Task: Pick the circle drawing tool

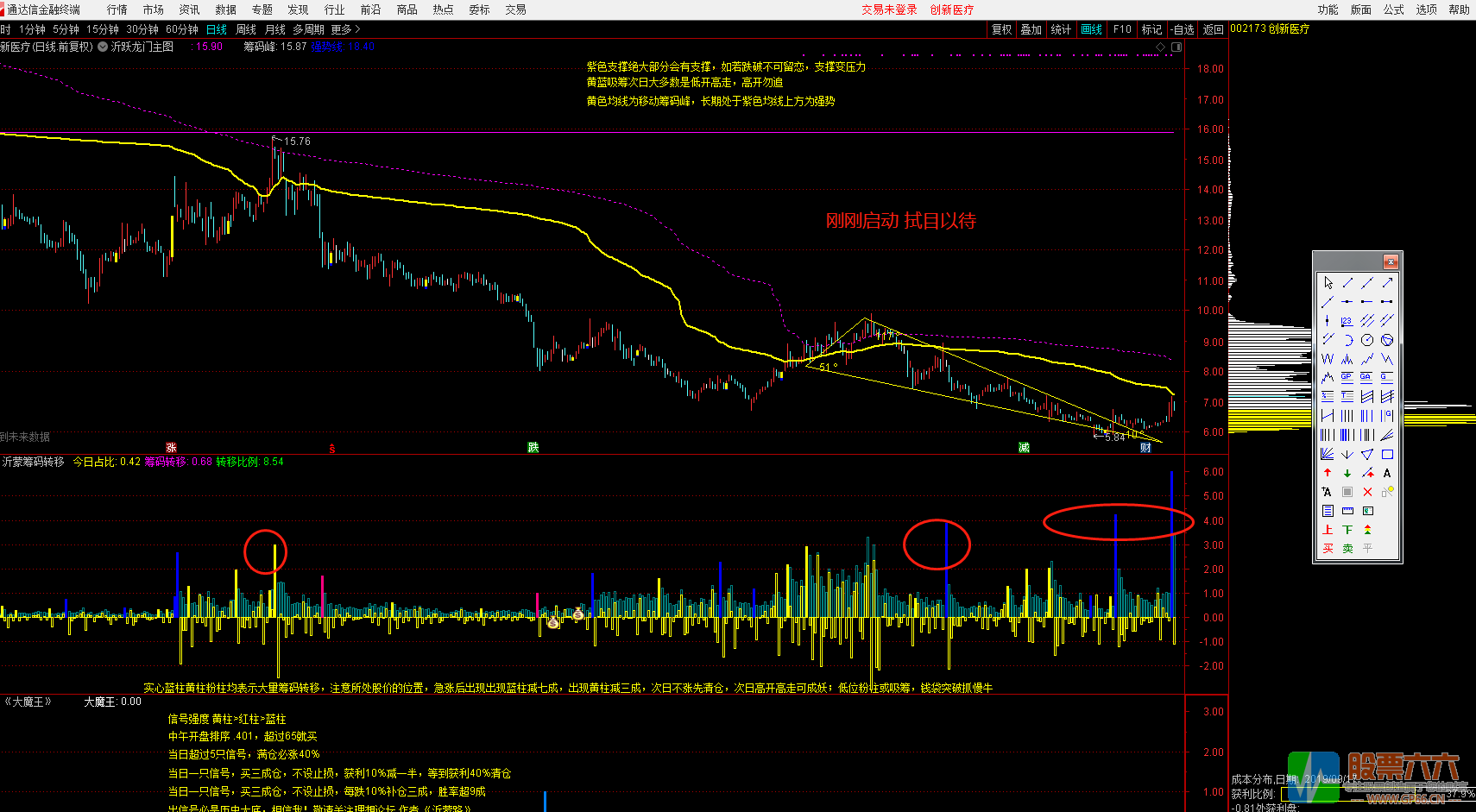Action: click(x=1367, y=340)
